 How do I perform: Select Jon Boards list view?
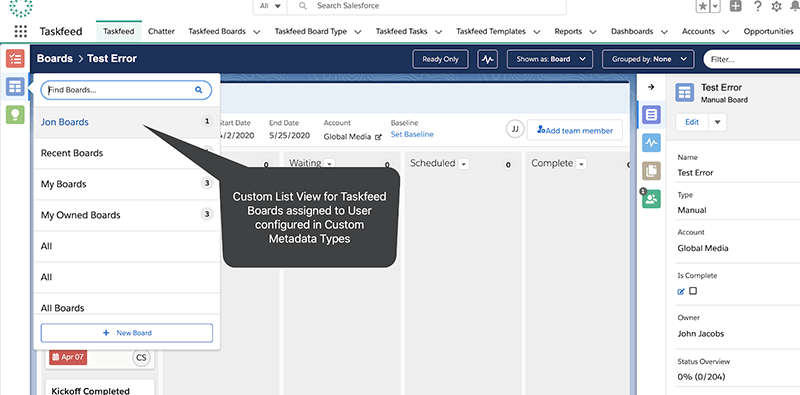(127, 122)
